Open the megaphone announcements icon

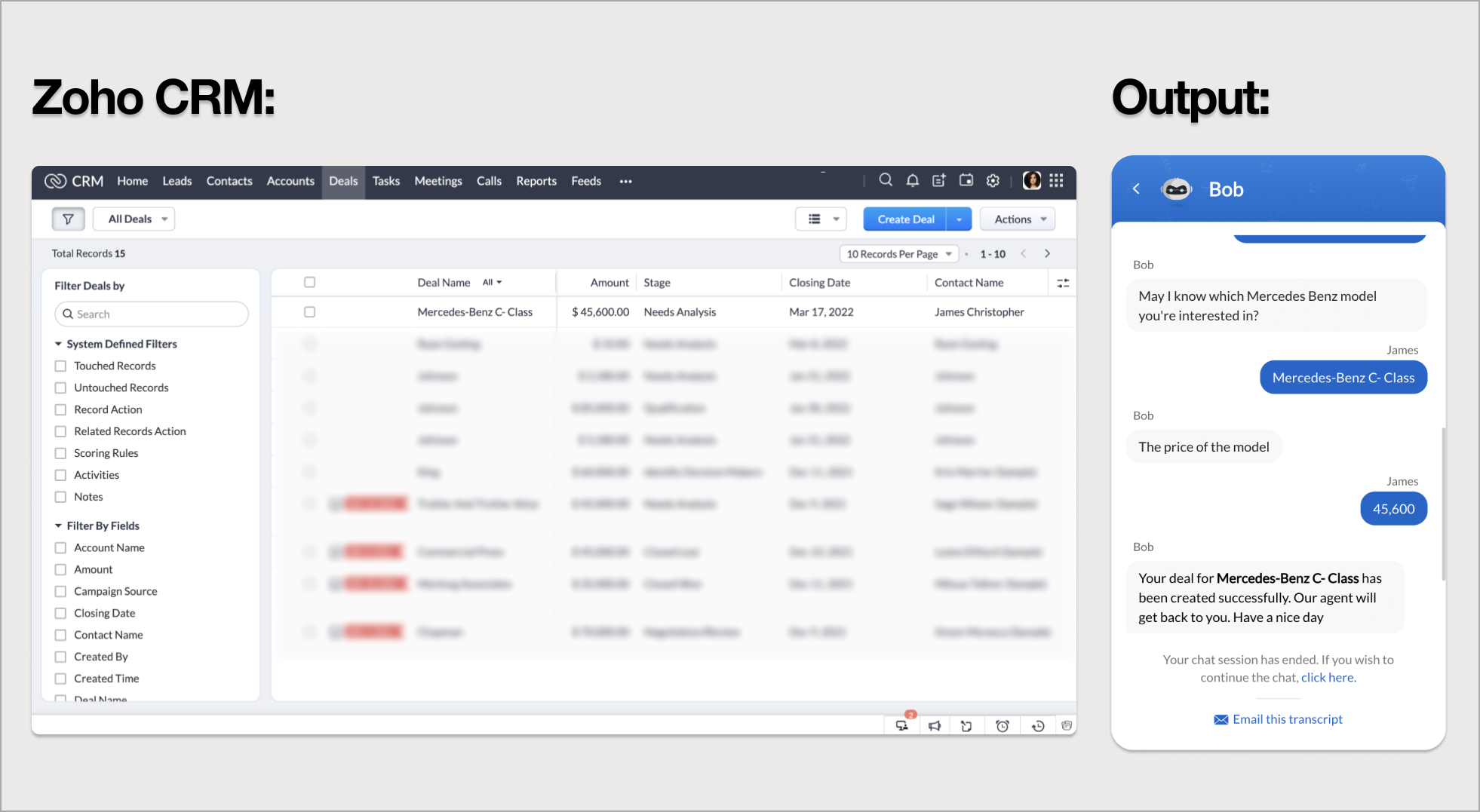coord(935,725)
